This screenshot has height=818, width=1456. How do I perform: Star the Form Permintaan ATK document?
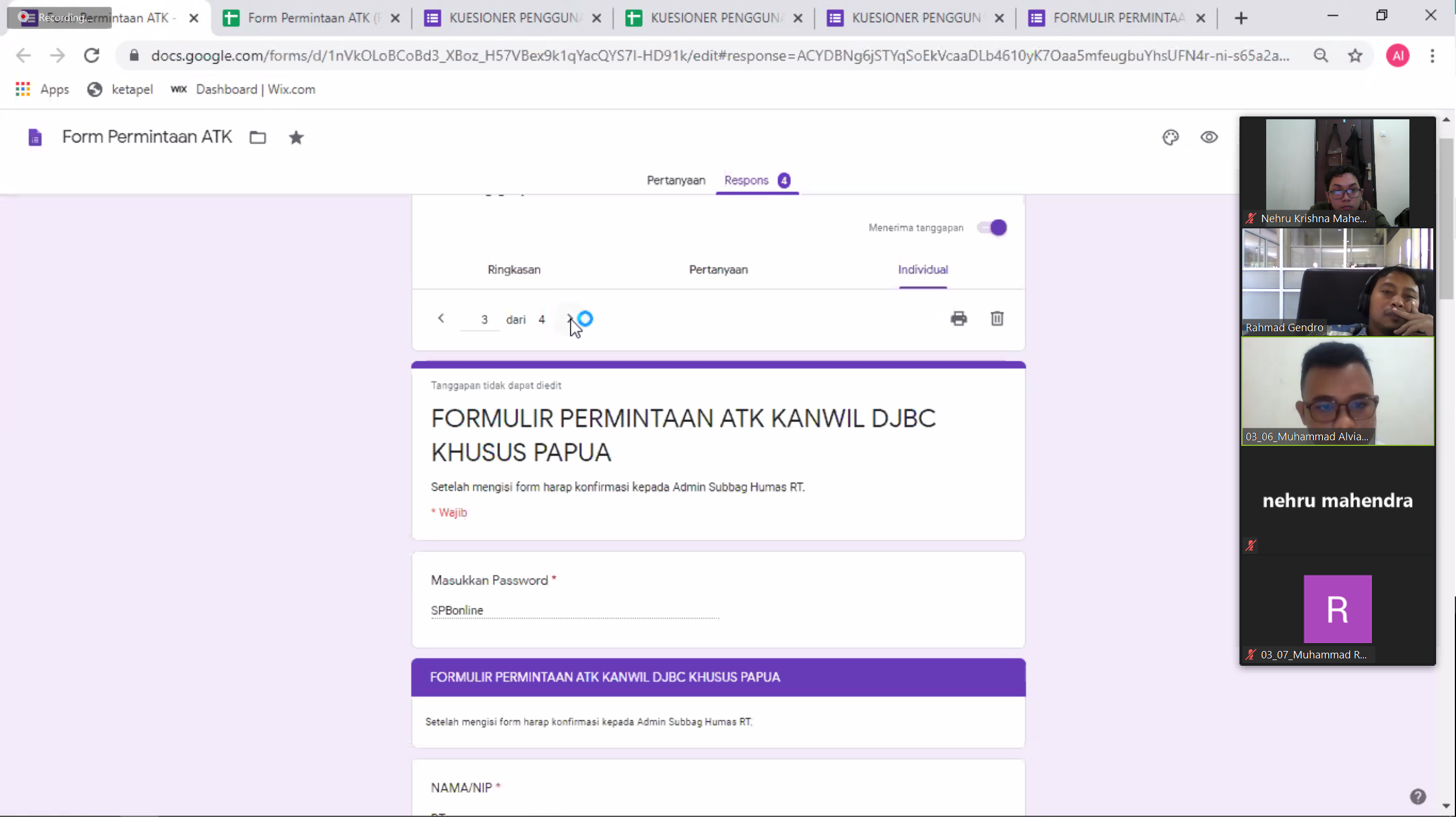tap(296, 137)
